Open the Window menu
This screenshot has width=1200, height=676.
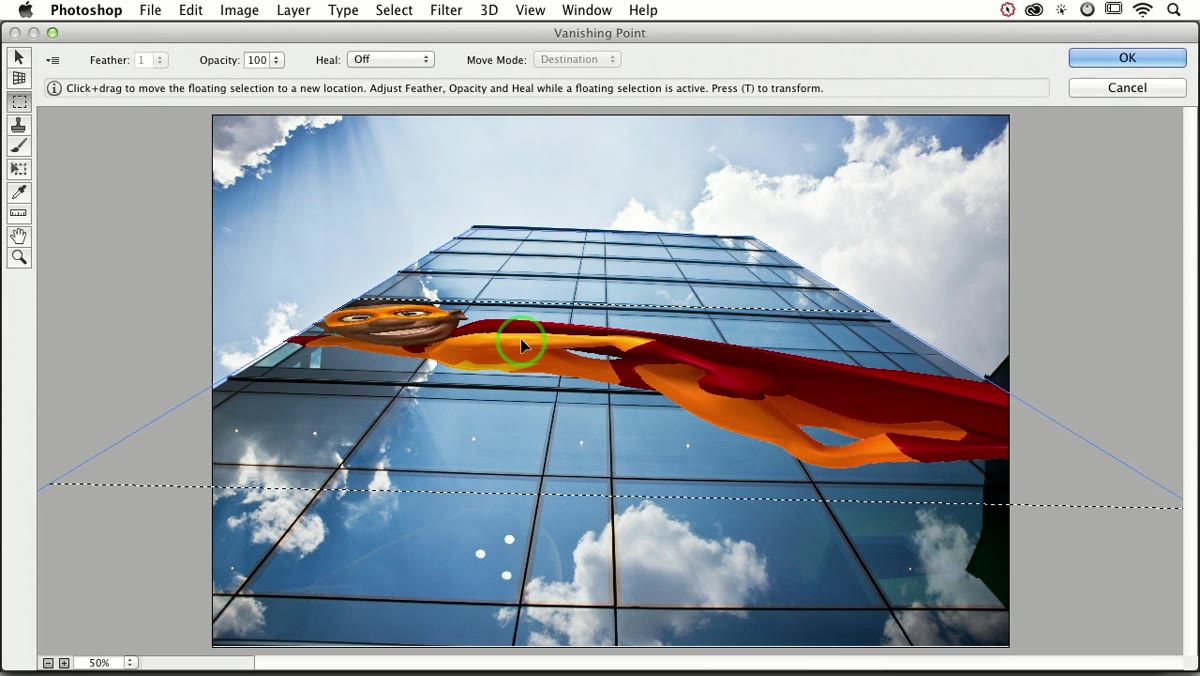pyautogui.click(x=587, y=10)
